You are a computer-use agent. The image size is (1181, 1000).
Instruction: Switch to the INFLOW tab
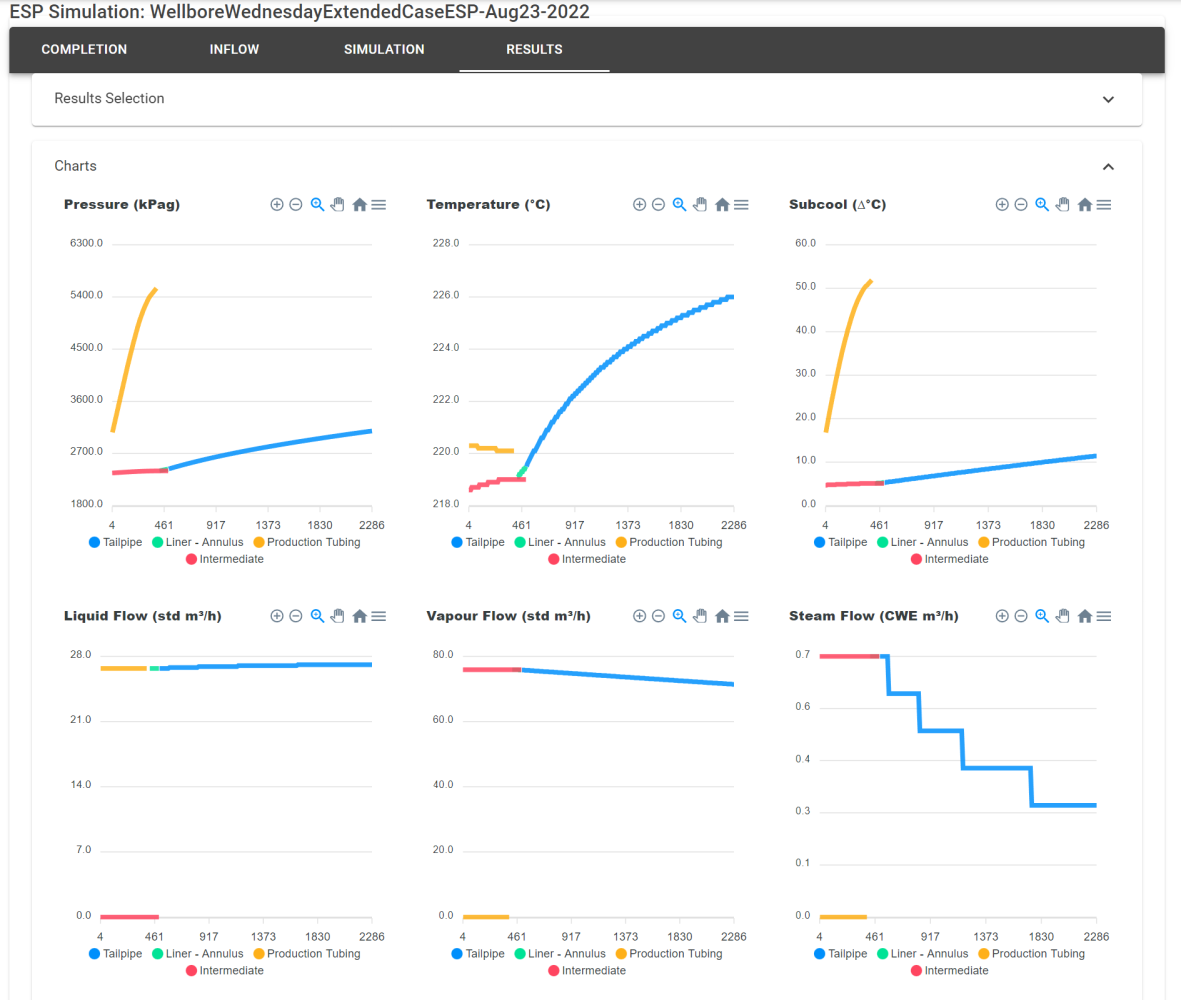pos(234,49)
